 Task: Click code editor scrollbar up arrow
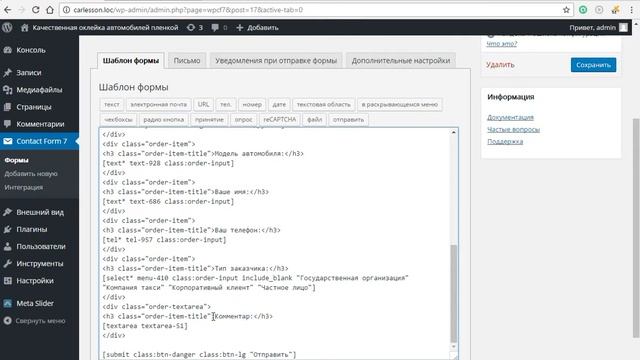(453, 133)
